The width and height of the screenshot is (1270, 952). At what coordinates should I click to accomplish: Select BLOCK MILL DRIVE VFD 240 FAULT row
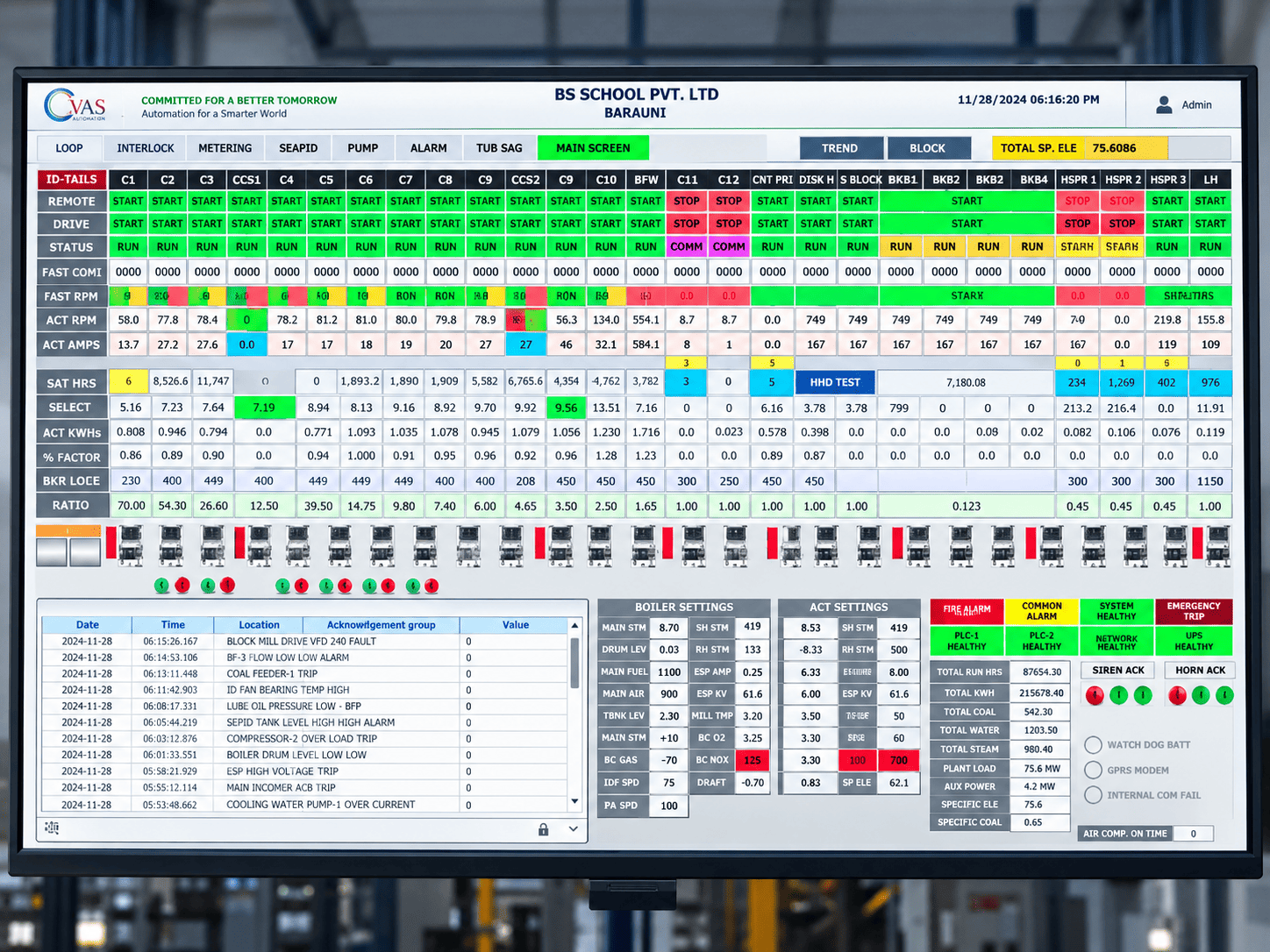[x=304, y=642]
